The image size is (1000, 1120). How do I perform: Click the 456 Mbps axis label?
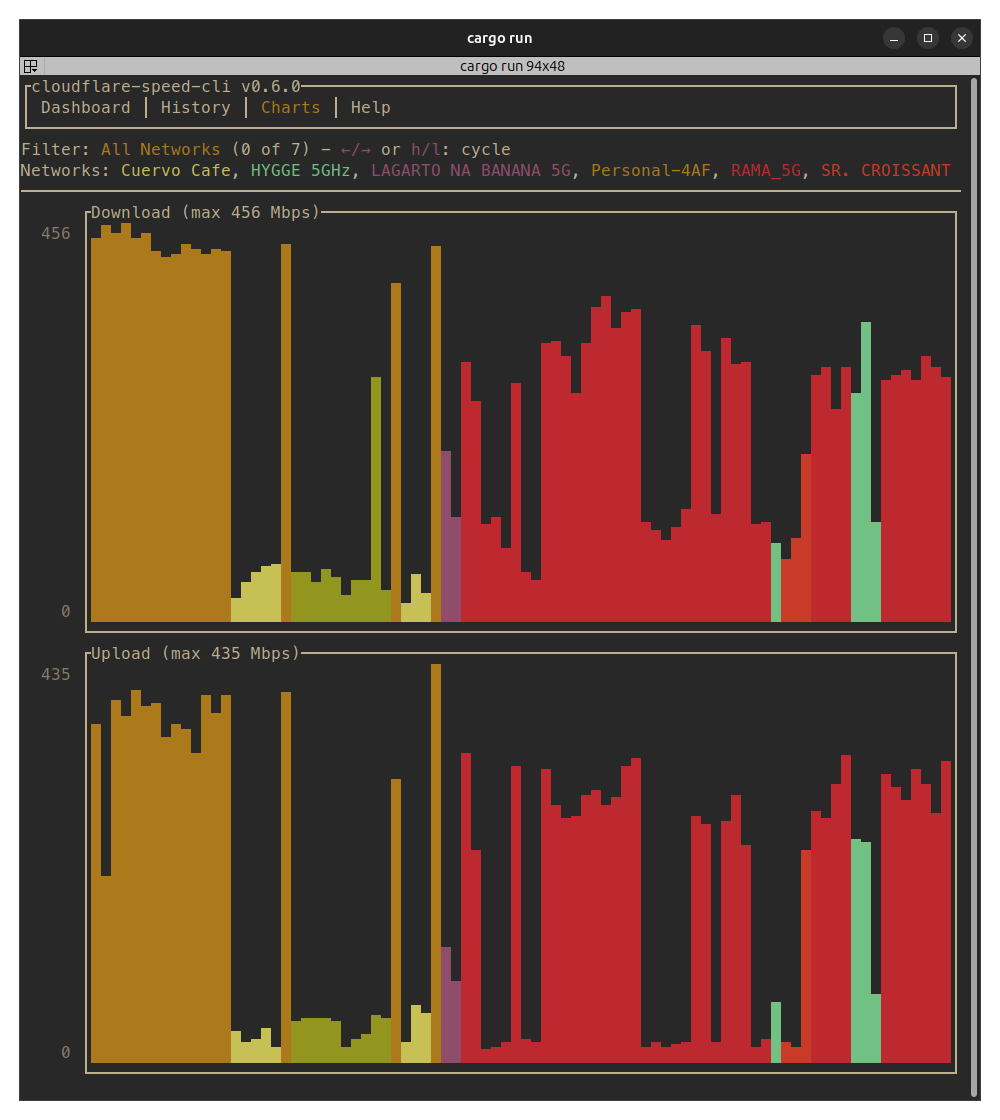[58, 233]
